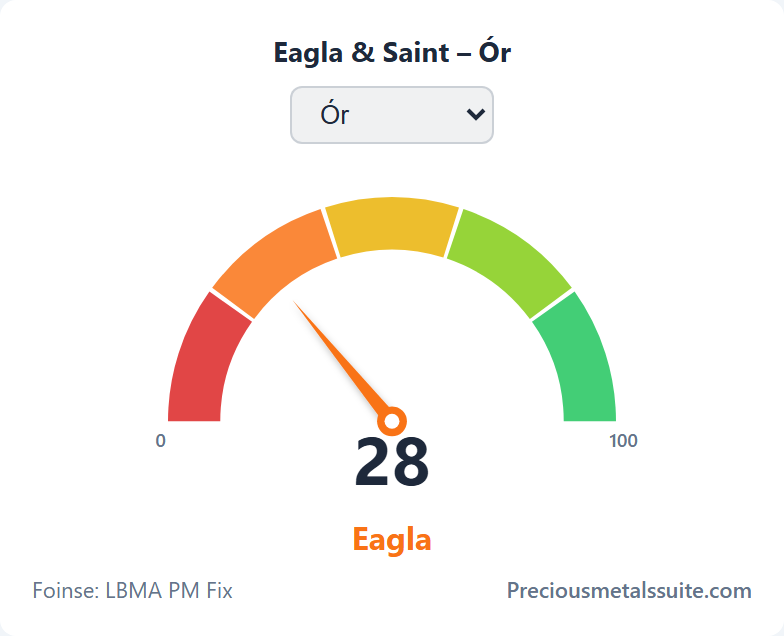Open the Ór metal dropdown
The width and height of the screenshot is (784, 636).
tap(392, 115)
